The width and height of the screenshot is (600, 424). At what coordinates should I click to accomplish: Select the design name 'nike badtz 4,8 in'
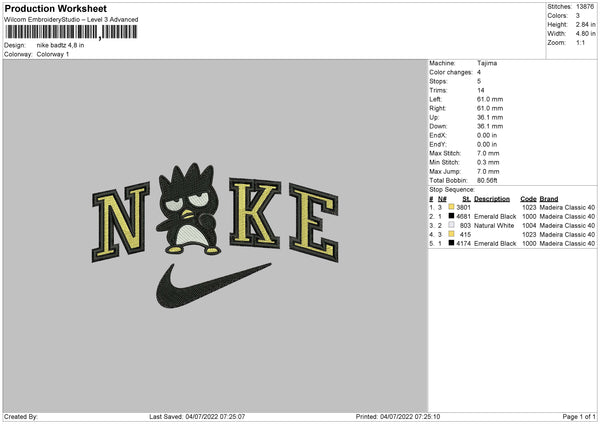(x=60, y=45)
